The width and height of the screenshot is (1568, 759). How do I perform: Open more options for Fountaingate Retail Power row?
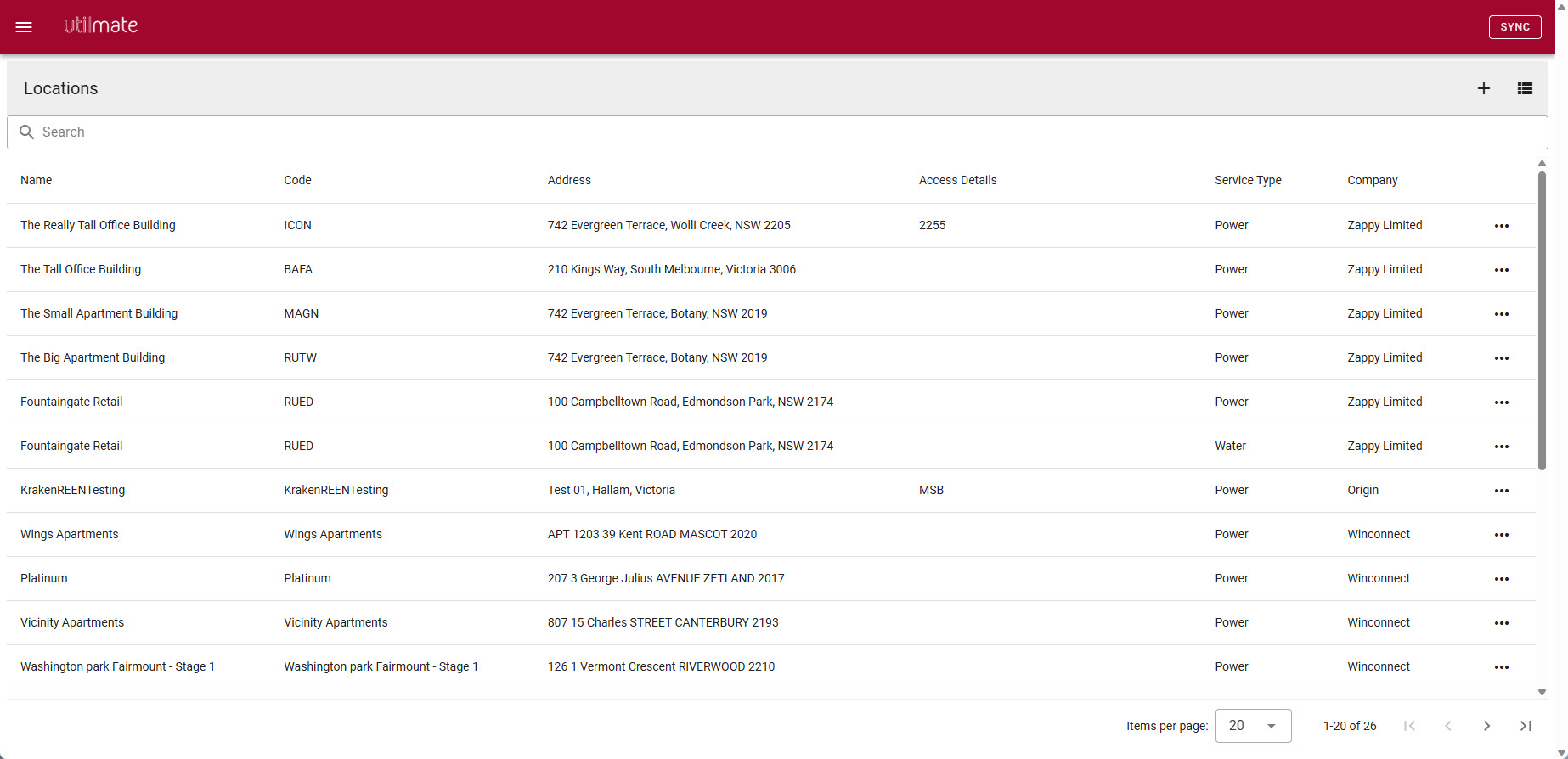(x=1502, y=402)
